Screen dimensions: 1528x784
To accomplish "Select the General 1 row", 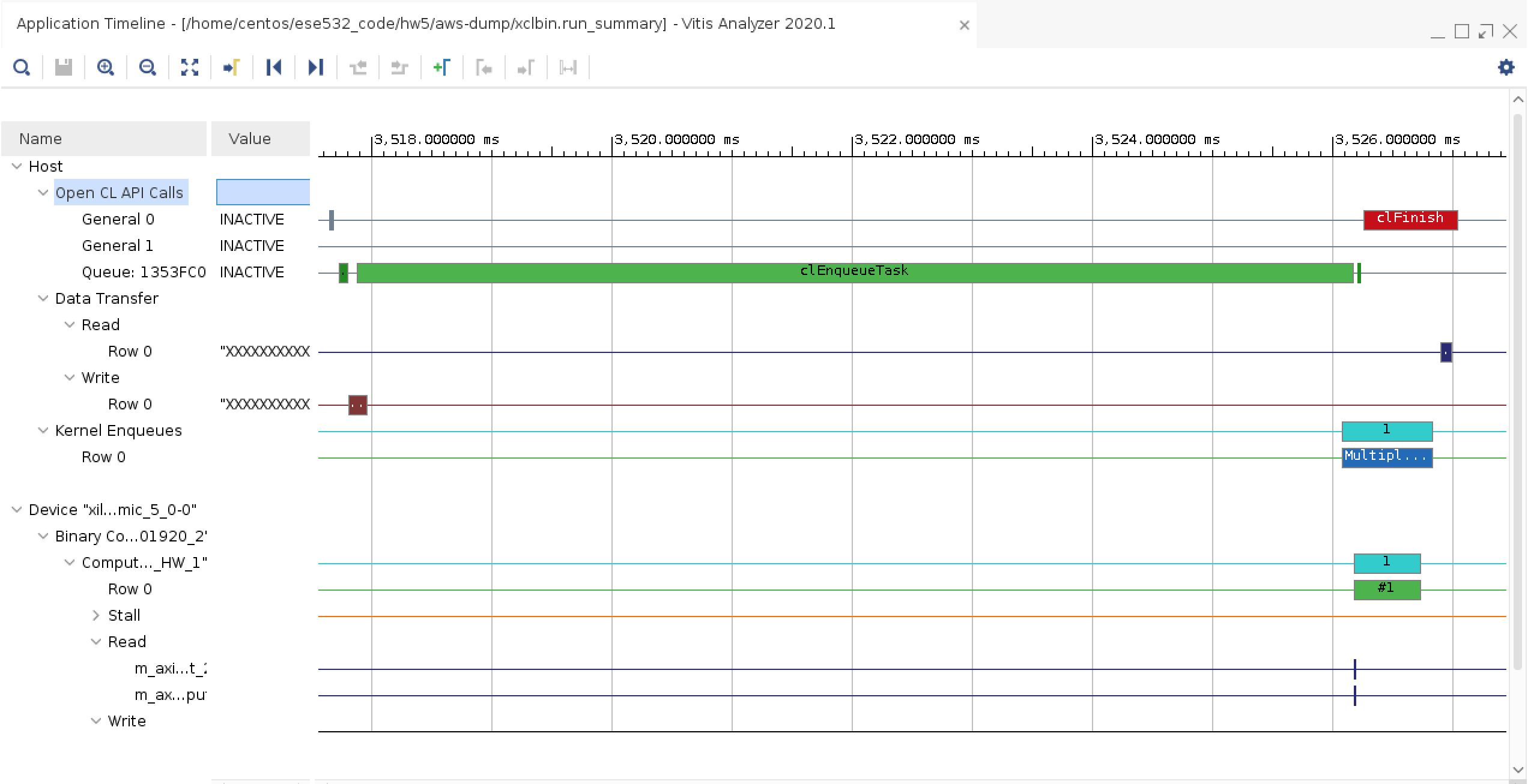I will [118, 246].
